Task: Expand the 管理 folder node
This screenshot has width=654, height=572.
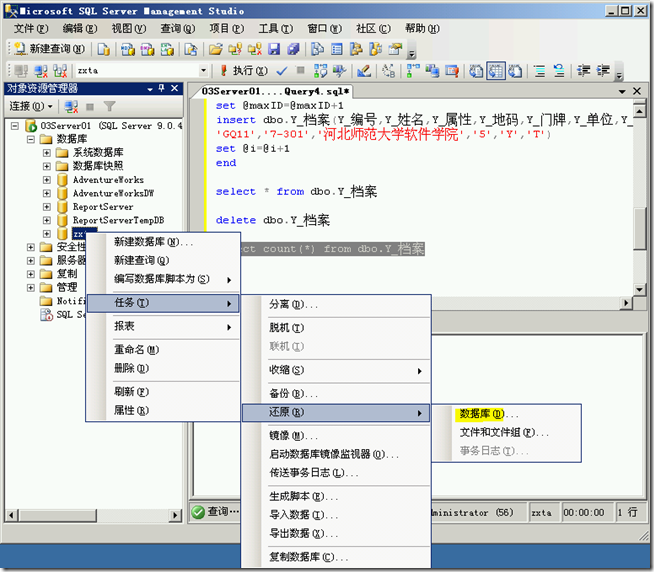Action: pyautogui.click(x=31, y=287)
